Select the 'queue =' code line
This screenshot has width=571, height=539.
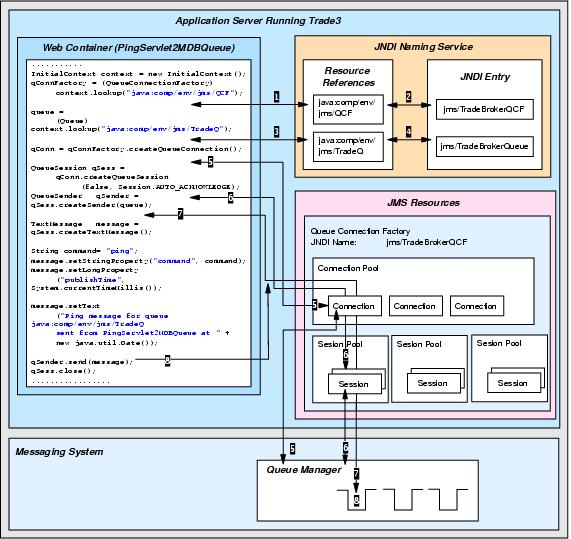tap(47, 112)
